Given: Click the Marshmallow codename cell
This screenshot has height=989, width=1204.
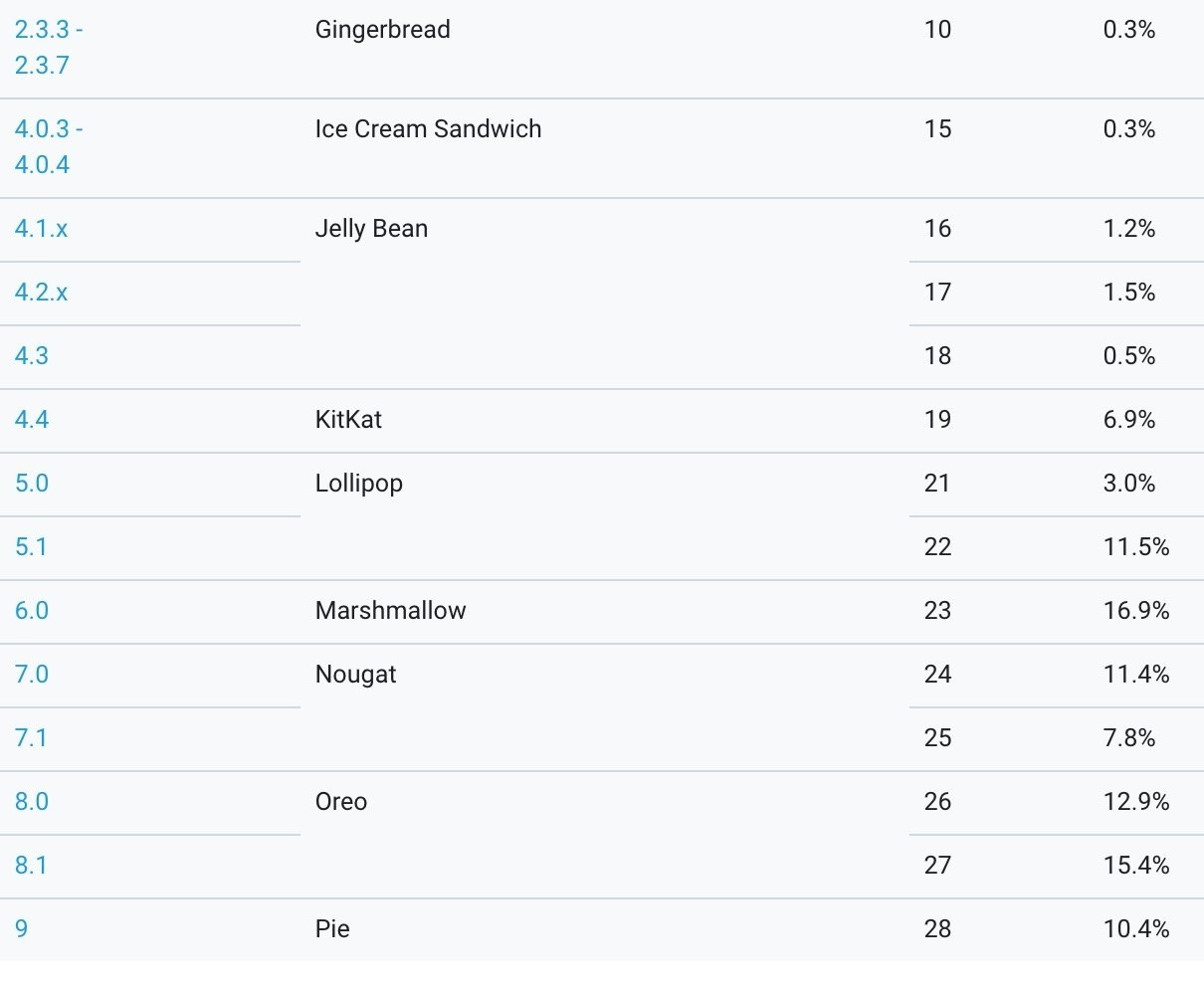Looking at the screenshot, I should tap(390, 611).
